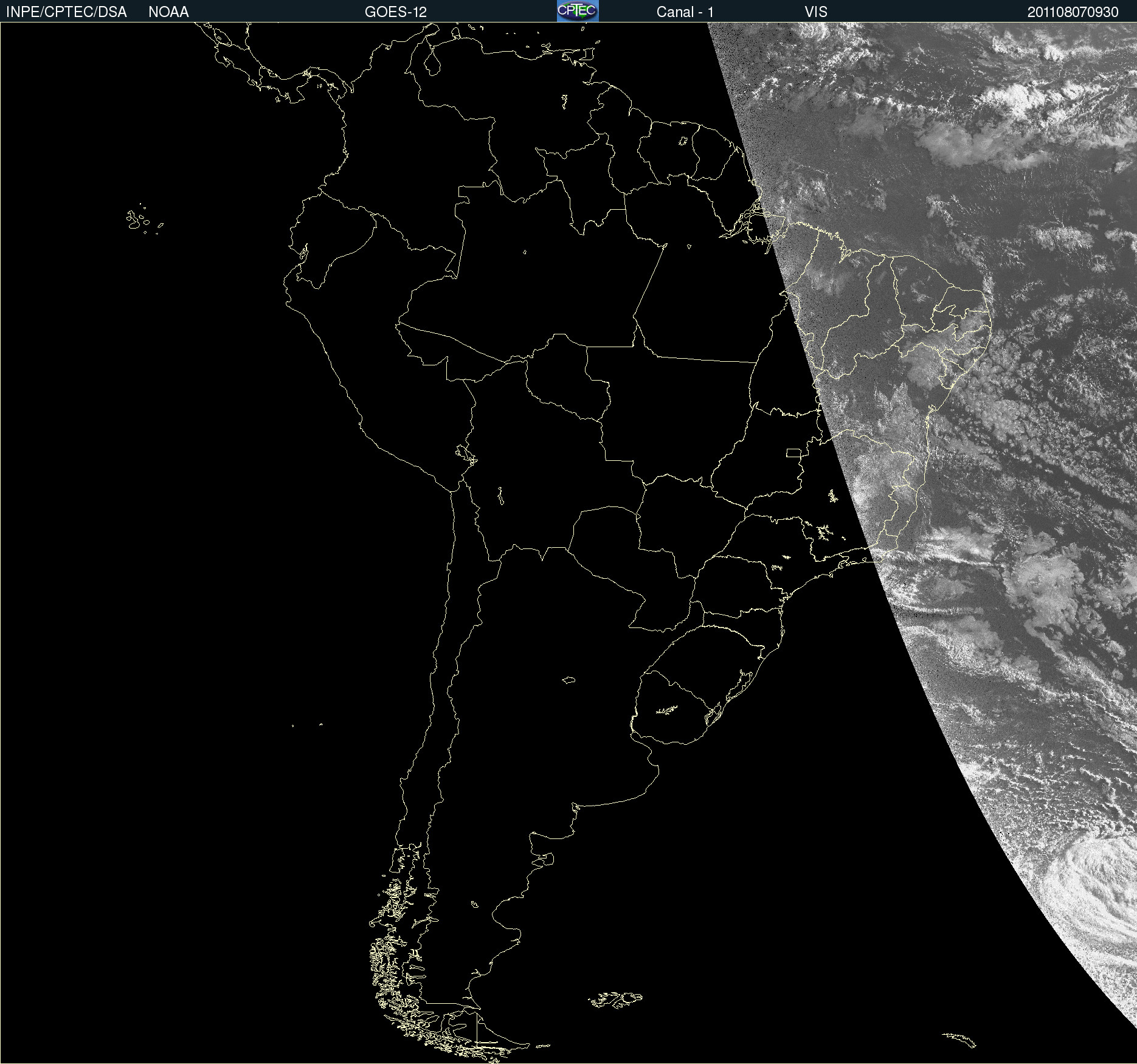This screenshot has height=1064, width=1137.
Task: Click the 201108070930 timestamp
Action: pyautogui.click(x=1073, y=12)
